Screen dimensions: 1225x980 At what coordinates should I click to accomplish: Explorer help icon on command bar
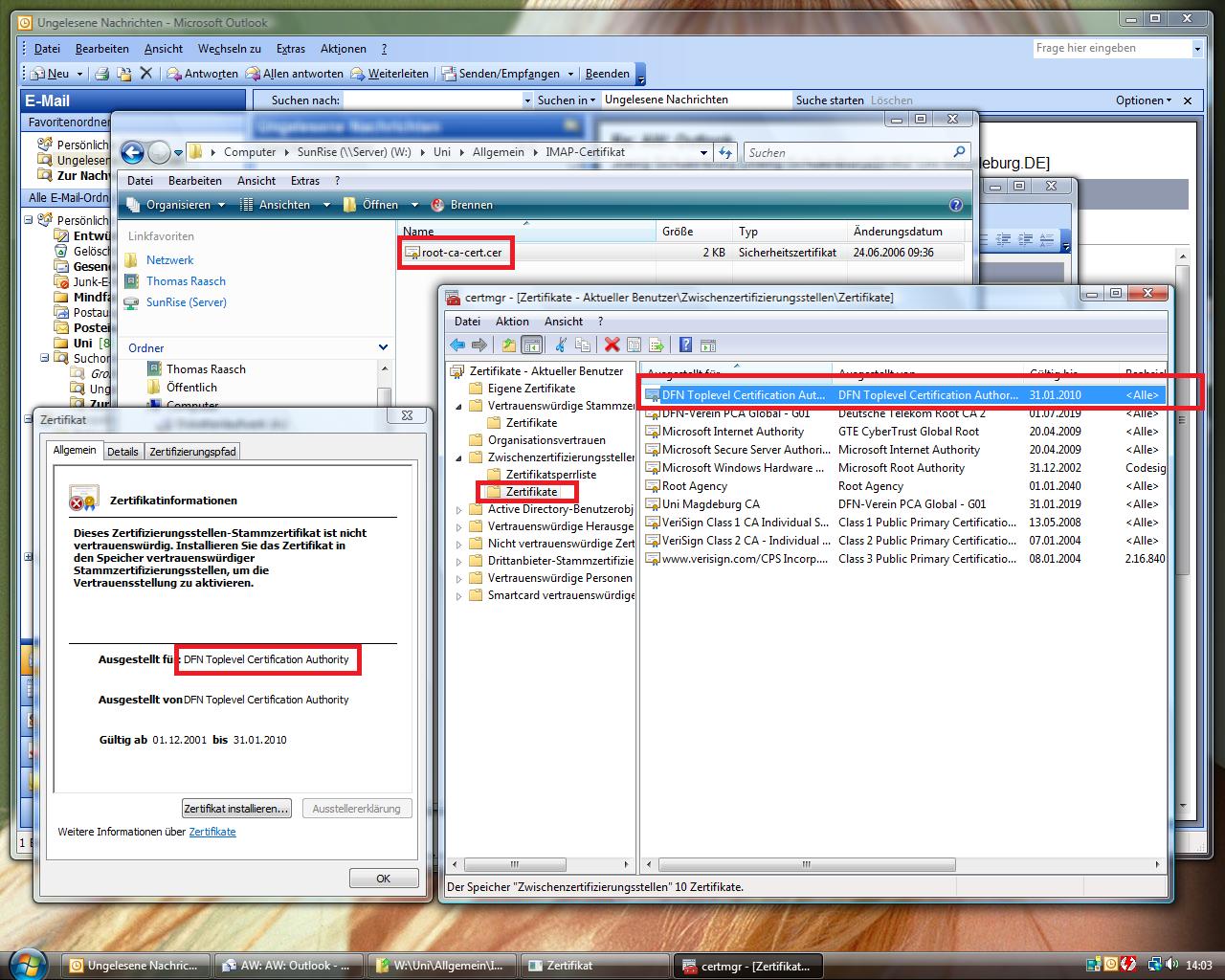point(955,205)
